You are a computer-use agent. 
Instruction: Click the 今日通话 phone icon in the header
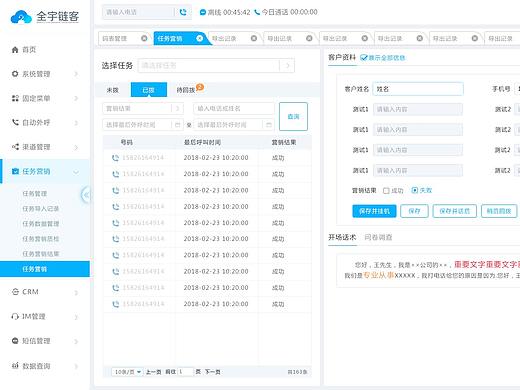point(257,12)
